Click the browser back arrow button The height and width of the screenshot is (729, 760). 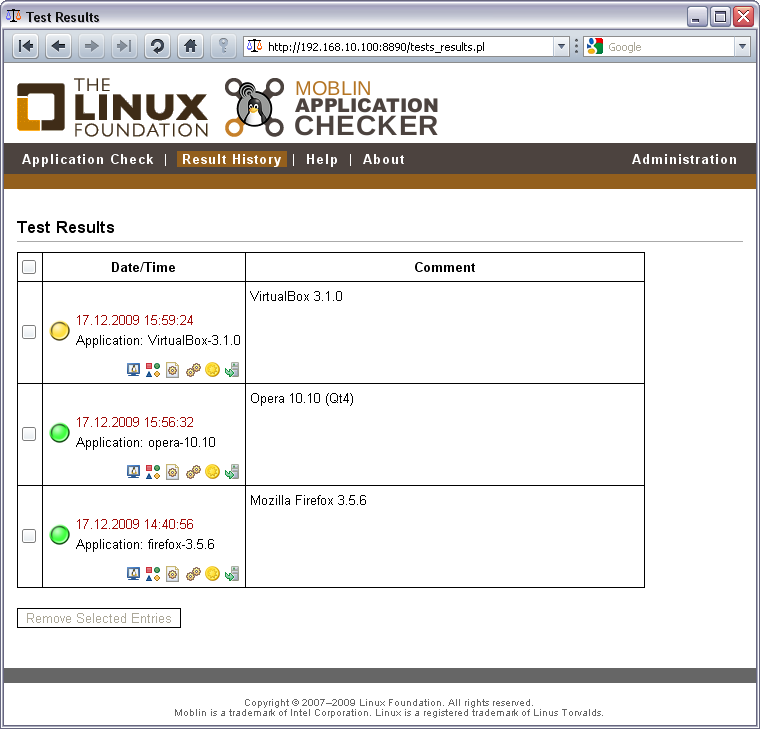58,46
